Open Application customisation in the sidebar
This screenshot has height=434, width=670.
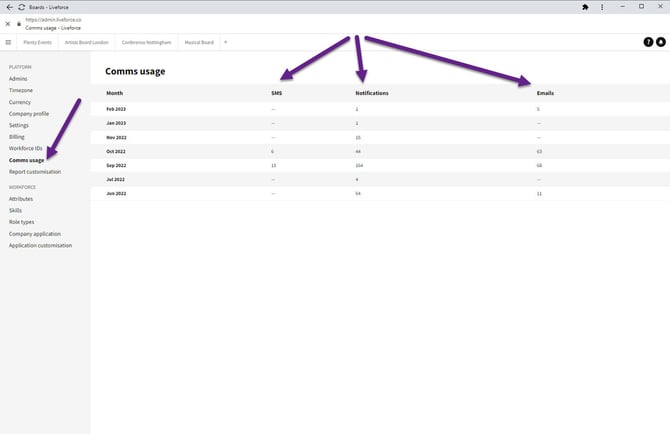tap(41, 245)
